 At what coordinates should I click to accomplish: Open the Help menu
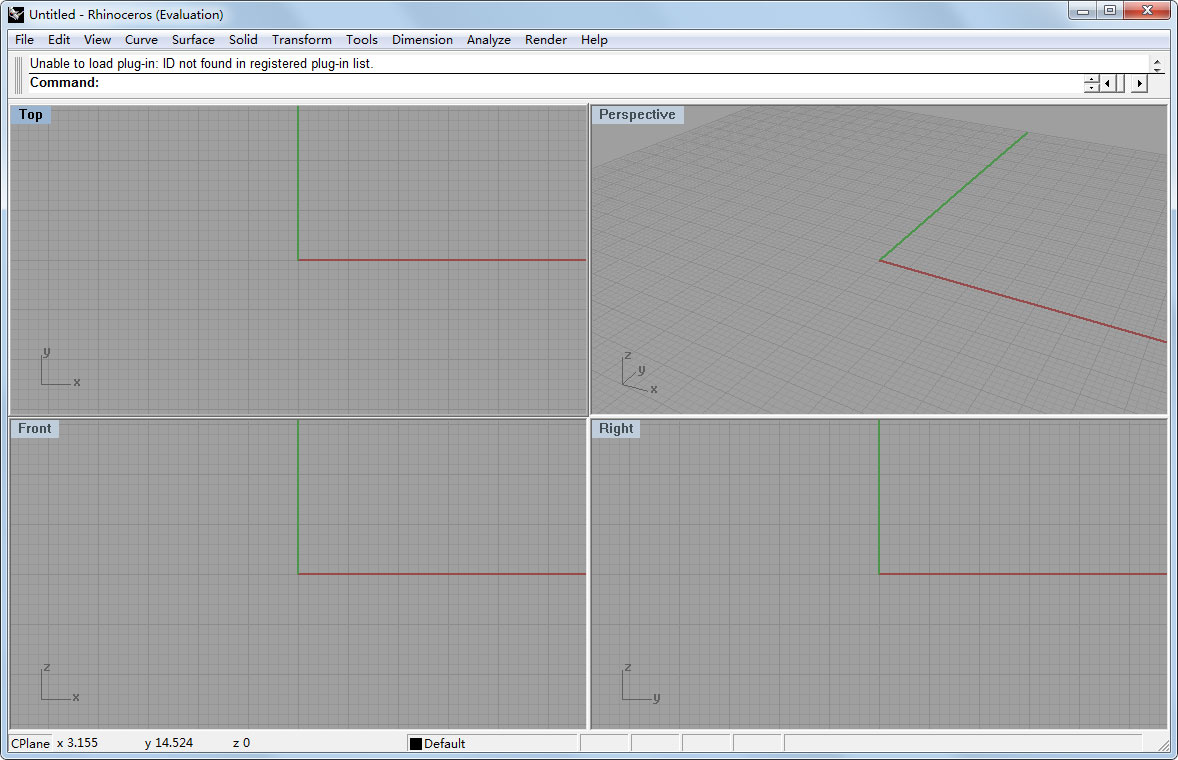coord(594,40)
